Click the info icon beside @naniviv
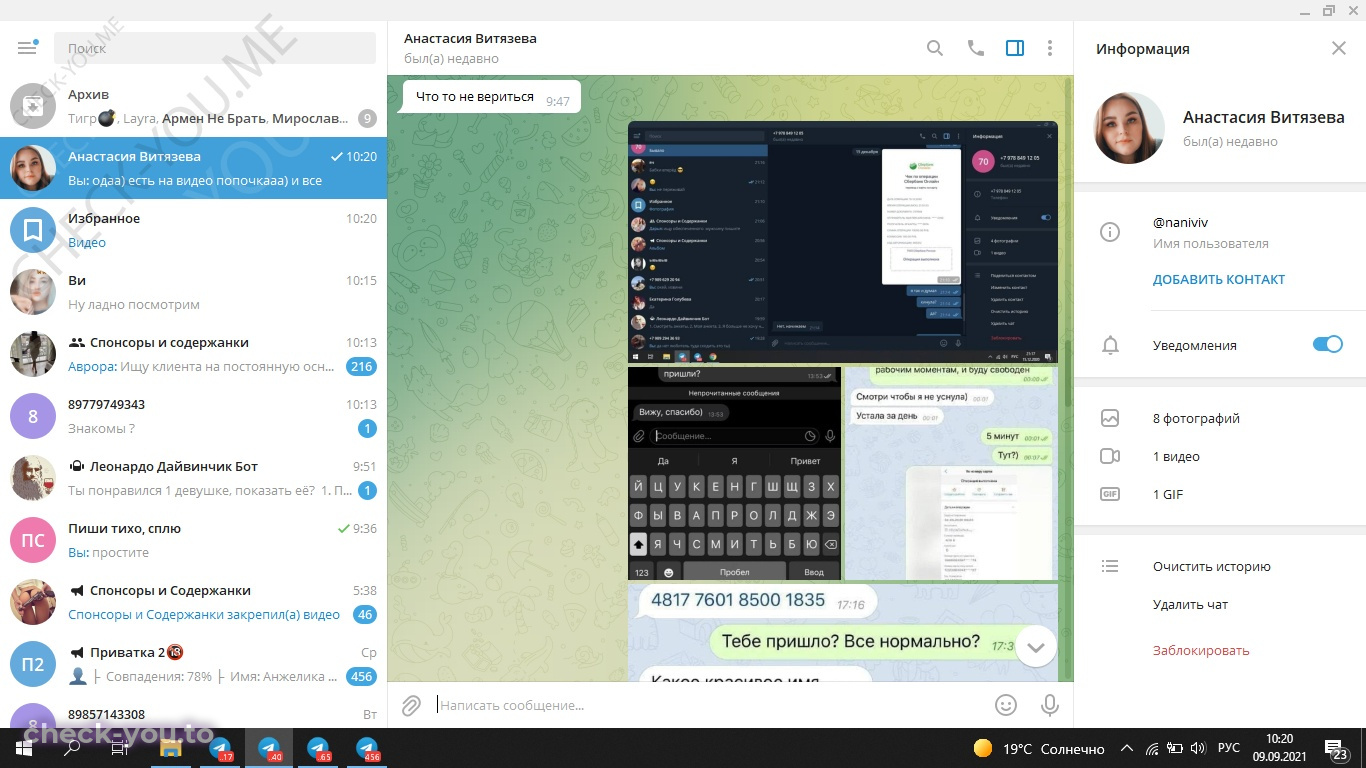The height and width of the screenshot is (768, 1366). click(x=1110, y=232)
